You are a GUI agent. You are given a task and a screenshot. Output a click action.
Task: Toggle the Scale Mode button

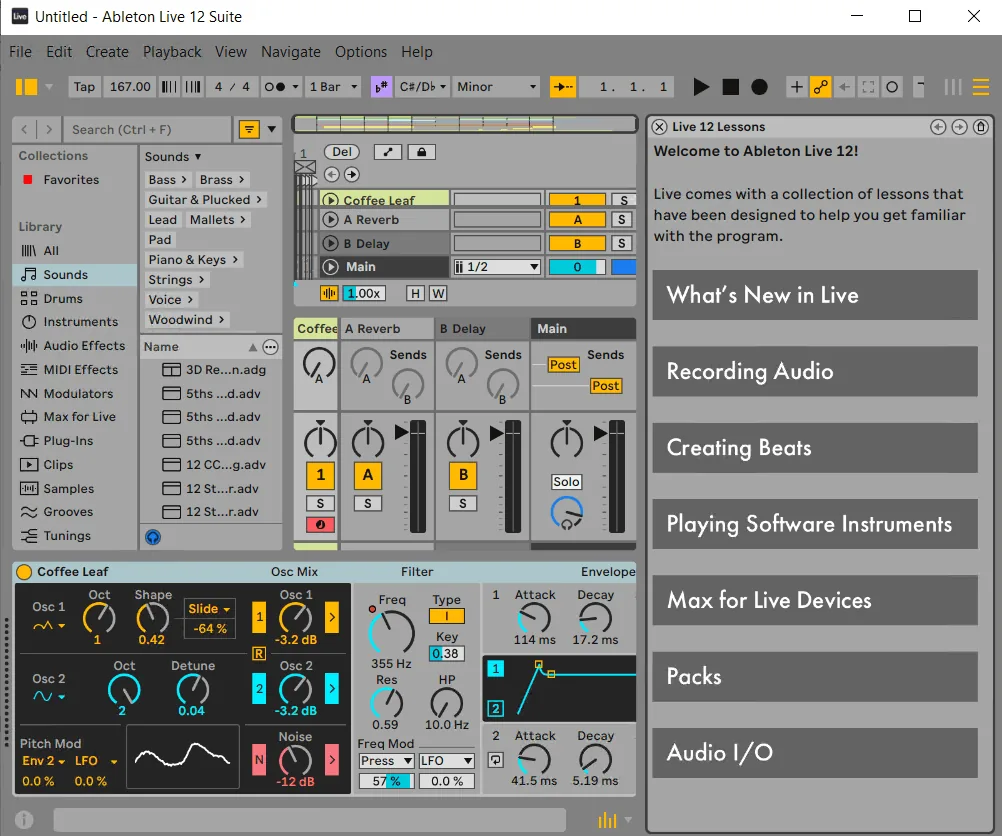pyautogui.click(x=381, y=87)
